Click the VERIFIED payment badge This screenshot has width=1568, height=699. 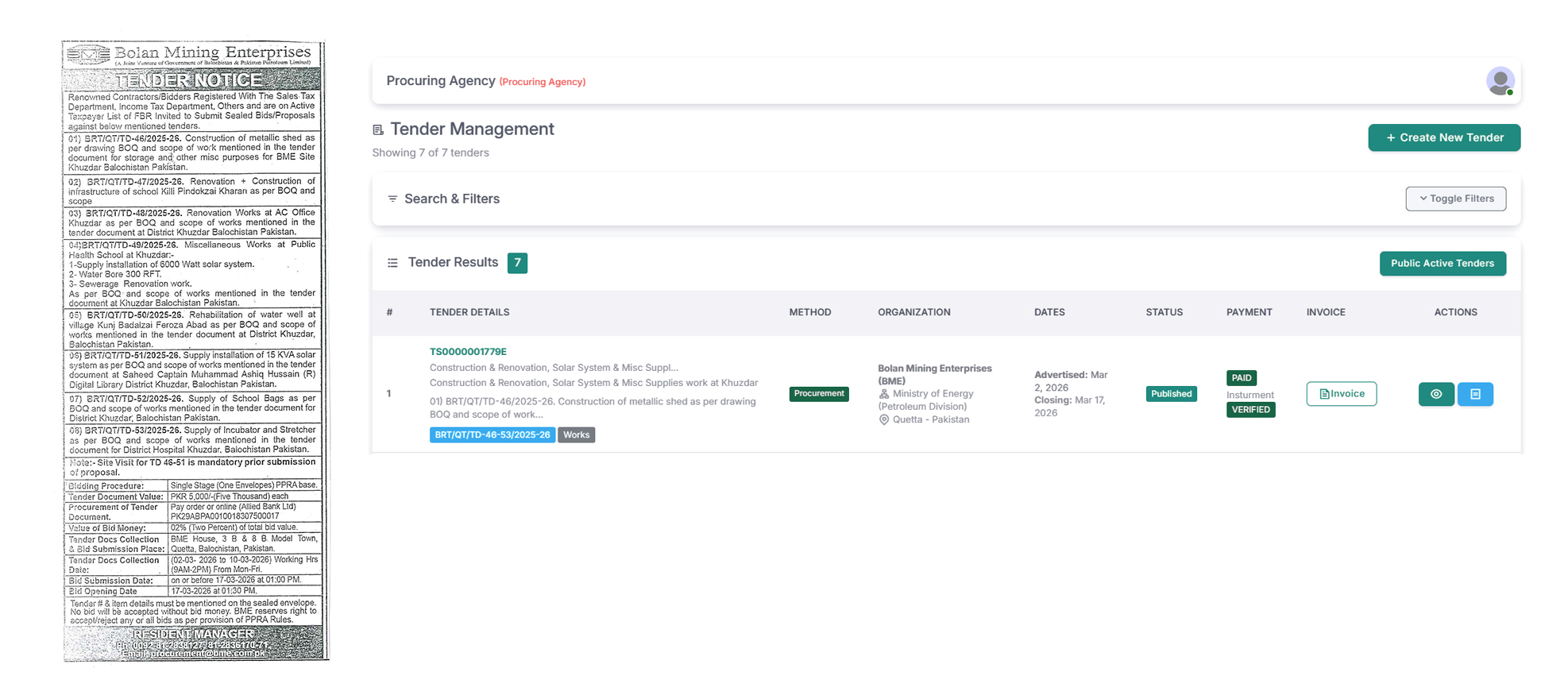[x=1250, y=410]
